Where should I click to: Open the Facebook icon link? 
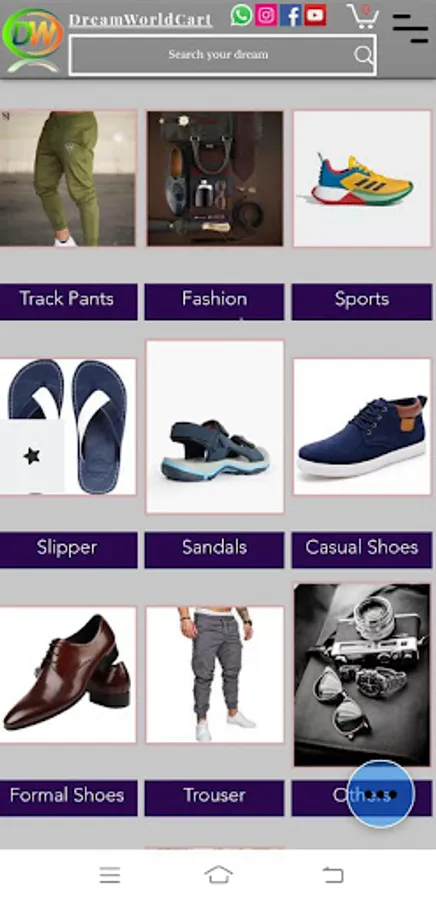291,15
